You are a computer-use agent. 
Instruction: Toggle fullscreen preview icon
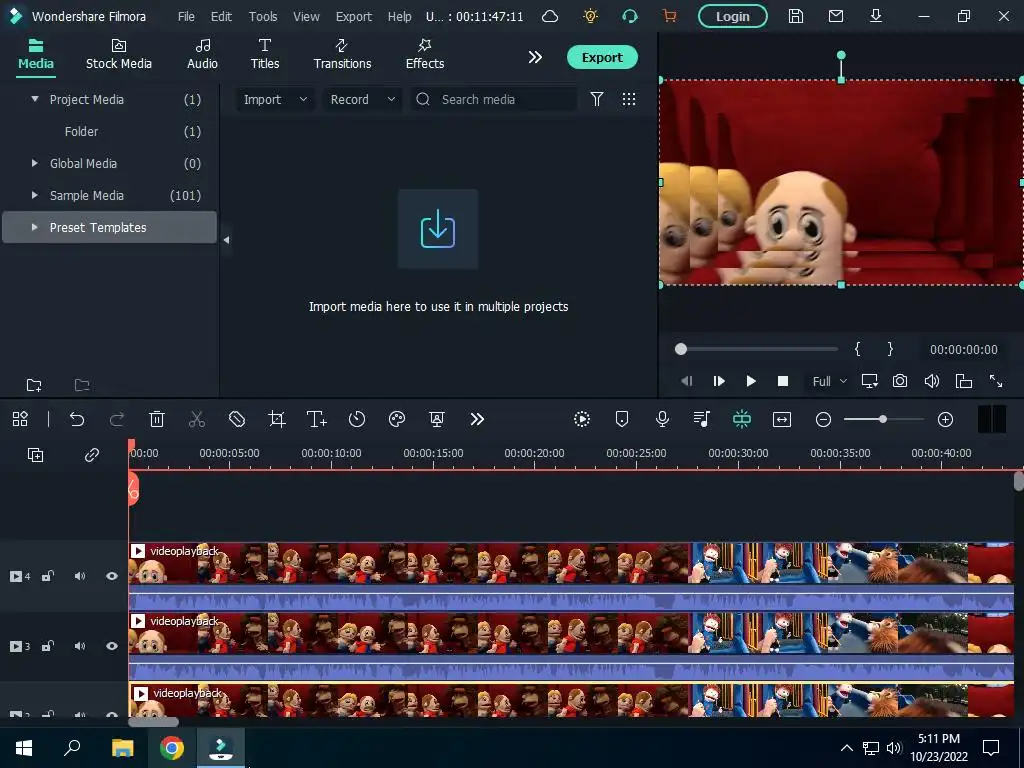tap(996, 381)
